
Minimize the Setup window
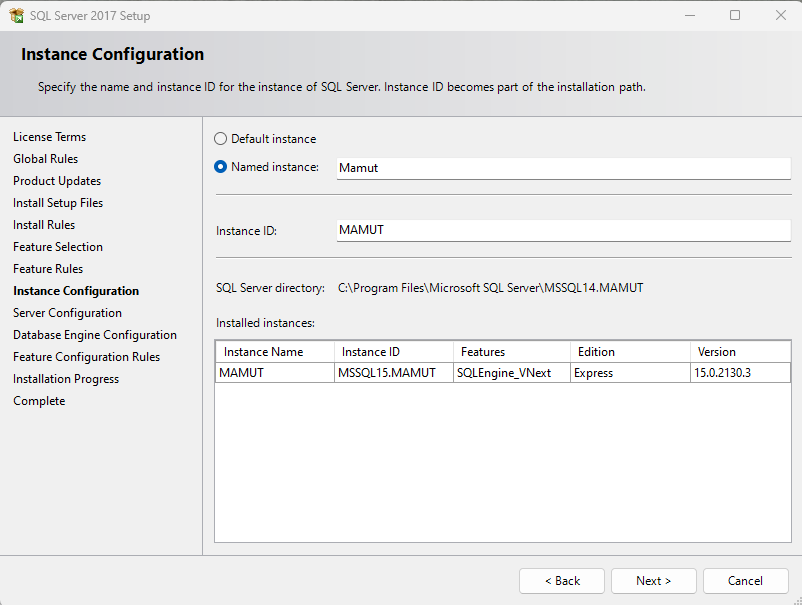(690, 15)
